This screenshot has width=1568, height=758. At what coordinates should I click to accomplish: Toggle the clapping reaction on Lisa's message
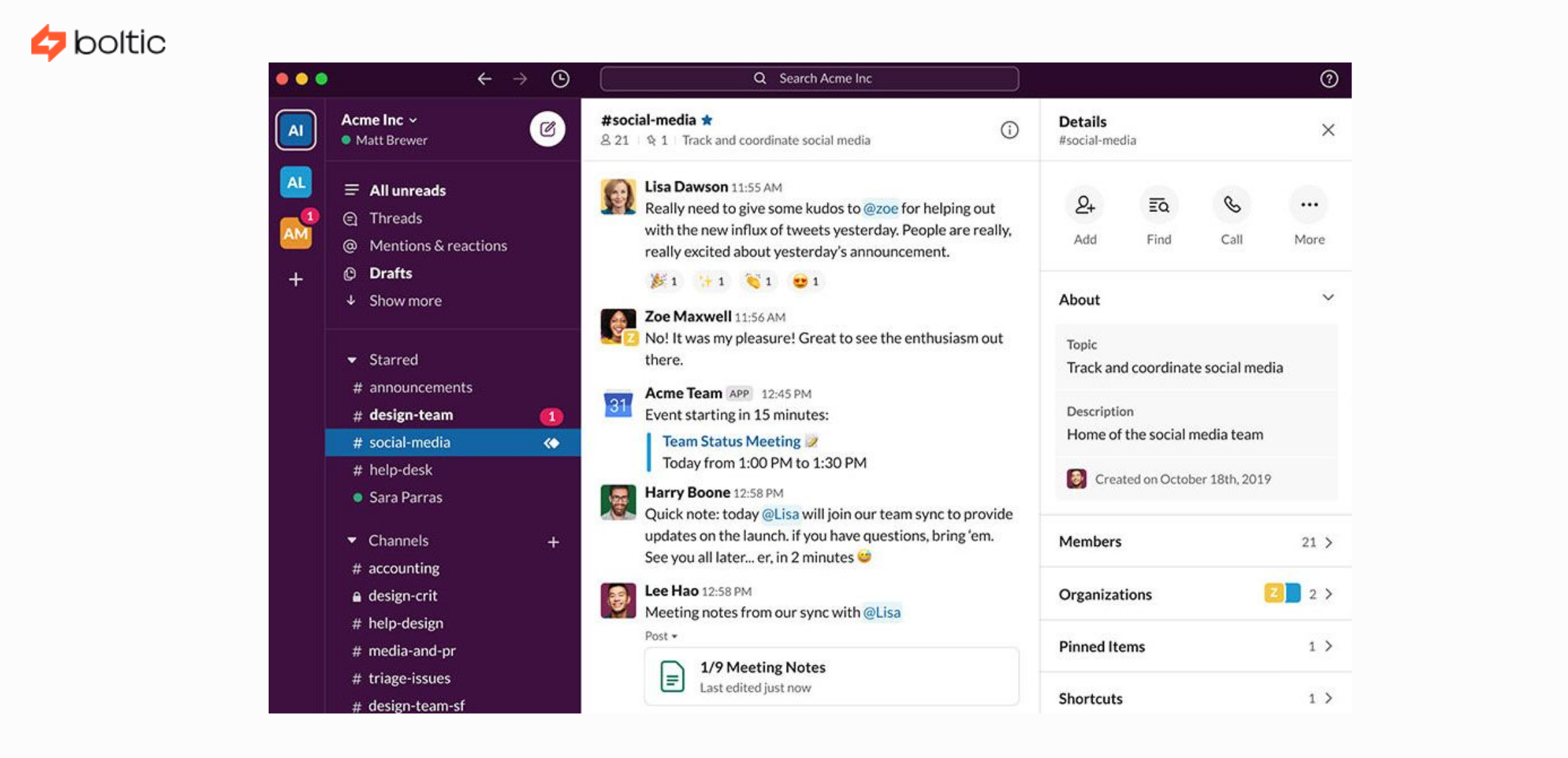(758, 281)
